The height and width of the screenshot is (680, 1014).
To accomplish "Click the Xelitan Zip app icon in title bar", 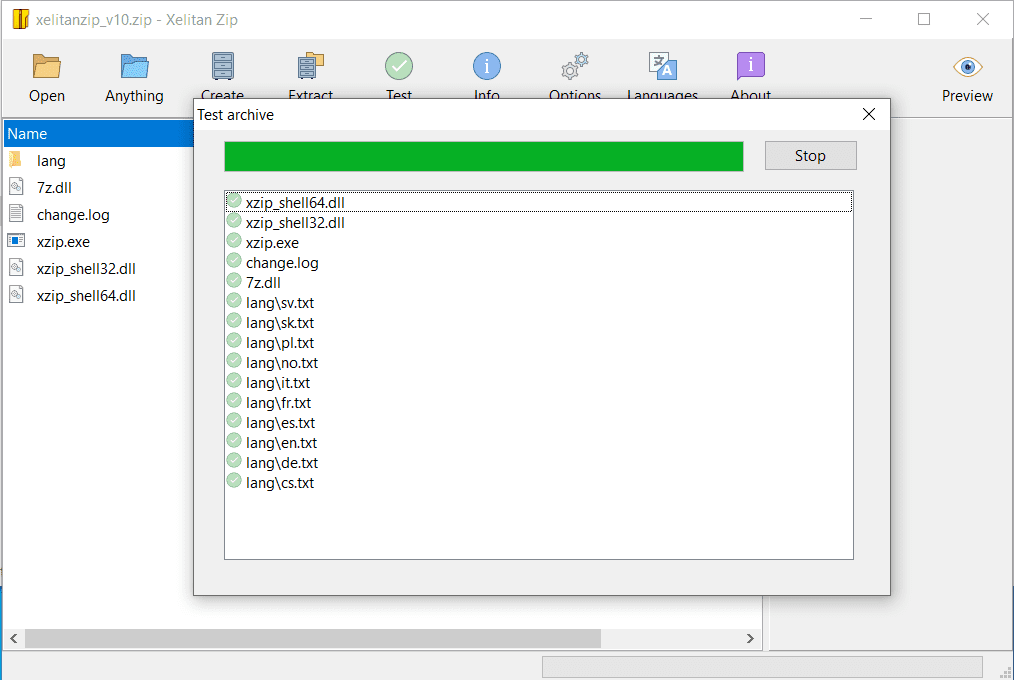I will [21, 19].
